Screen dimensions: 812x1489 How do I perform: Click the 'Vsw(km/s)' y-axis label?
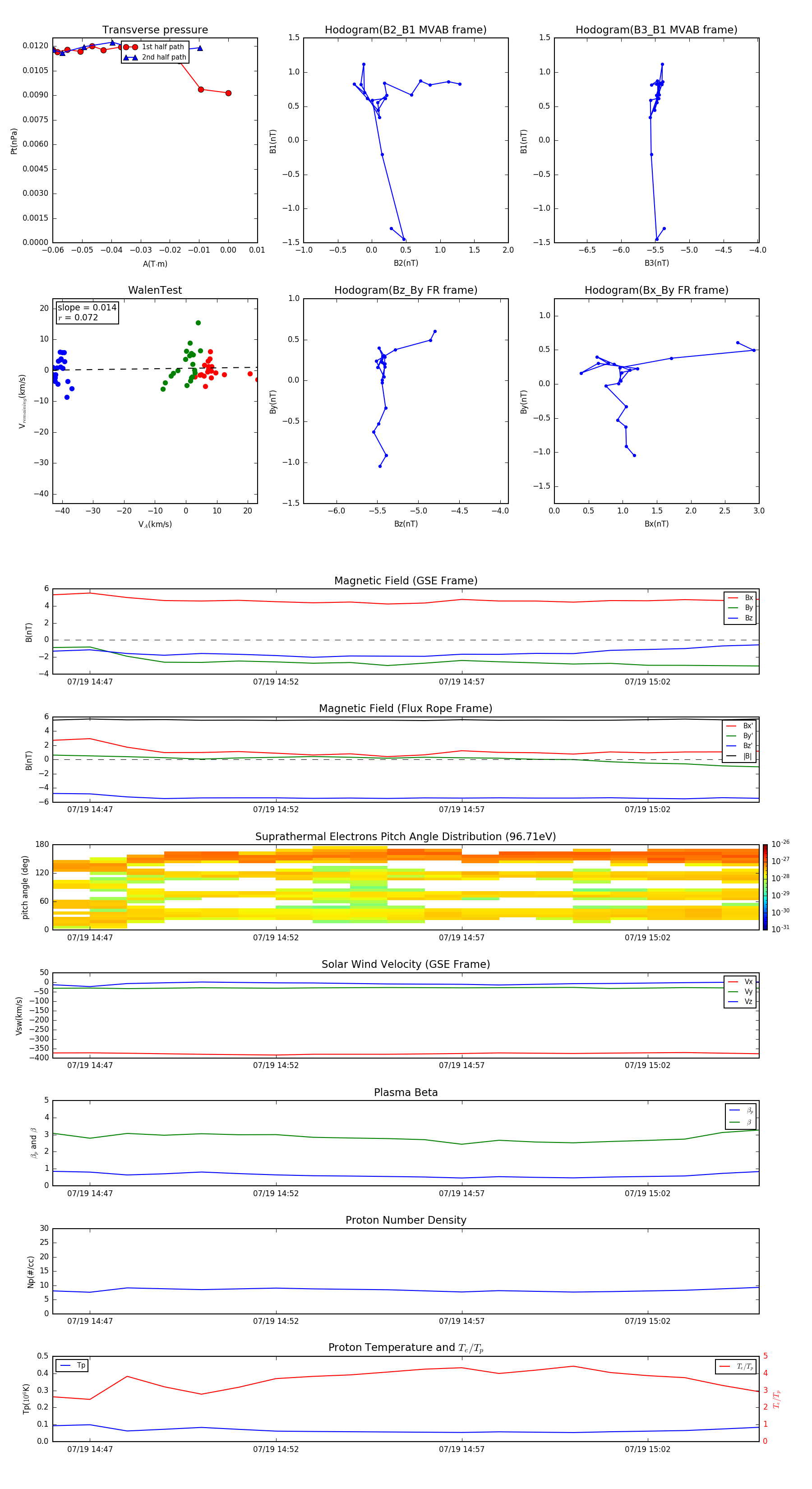18,1016
